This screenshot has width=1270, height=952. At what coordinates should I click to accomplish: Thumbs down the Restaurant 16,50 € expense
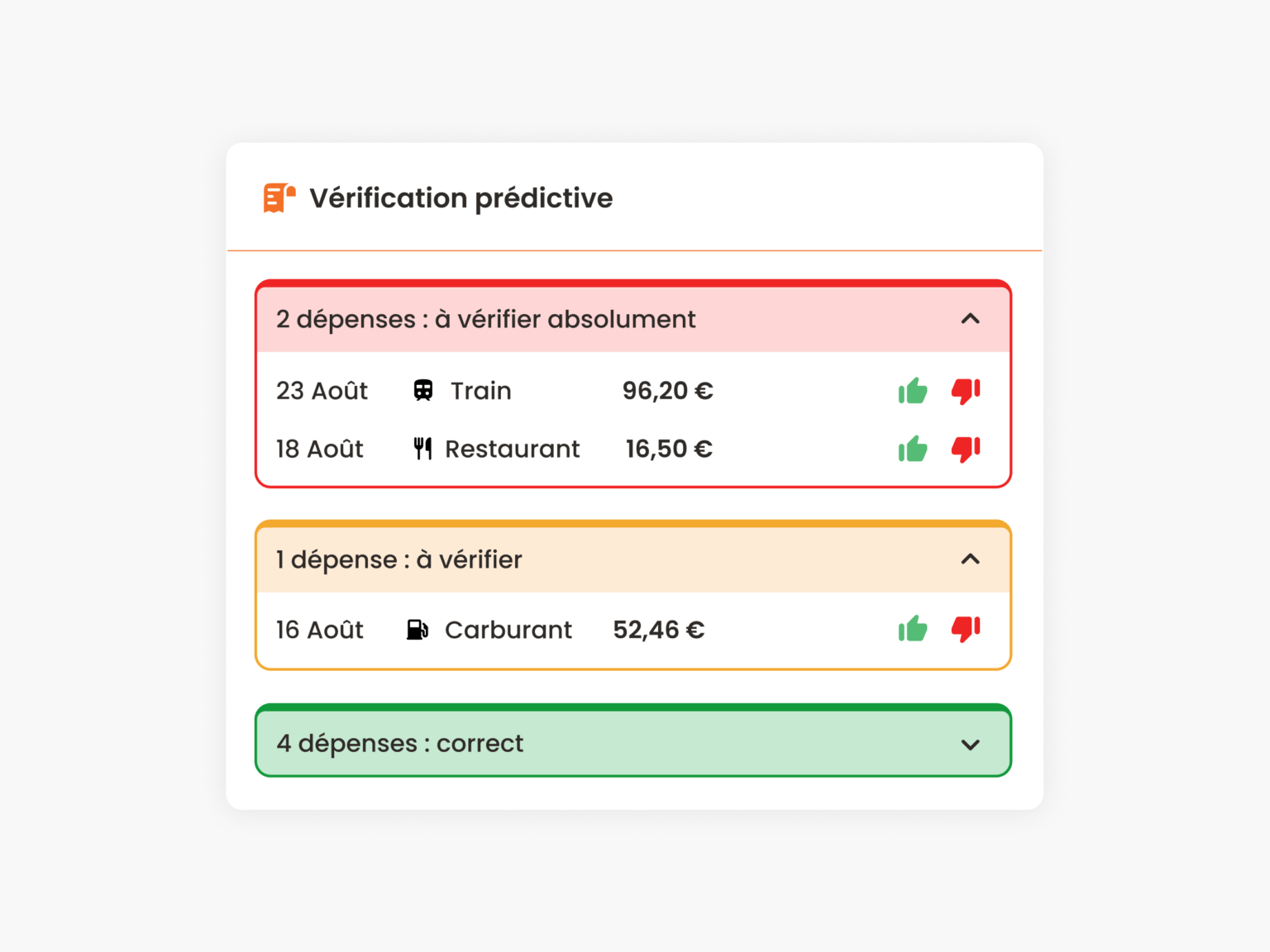(965, 450)
